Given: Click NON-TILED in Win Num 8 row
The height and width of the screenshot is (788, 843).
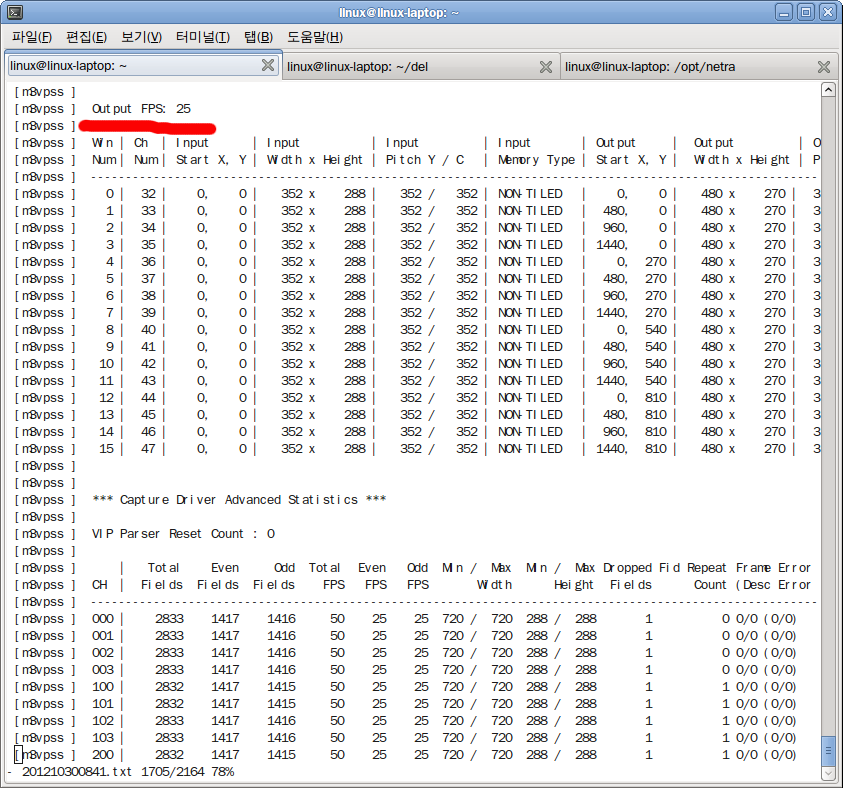Looking at the screenshot, I should tap(530, 329).
